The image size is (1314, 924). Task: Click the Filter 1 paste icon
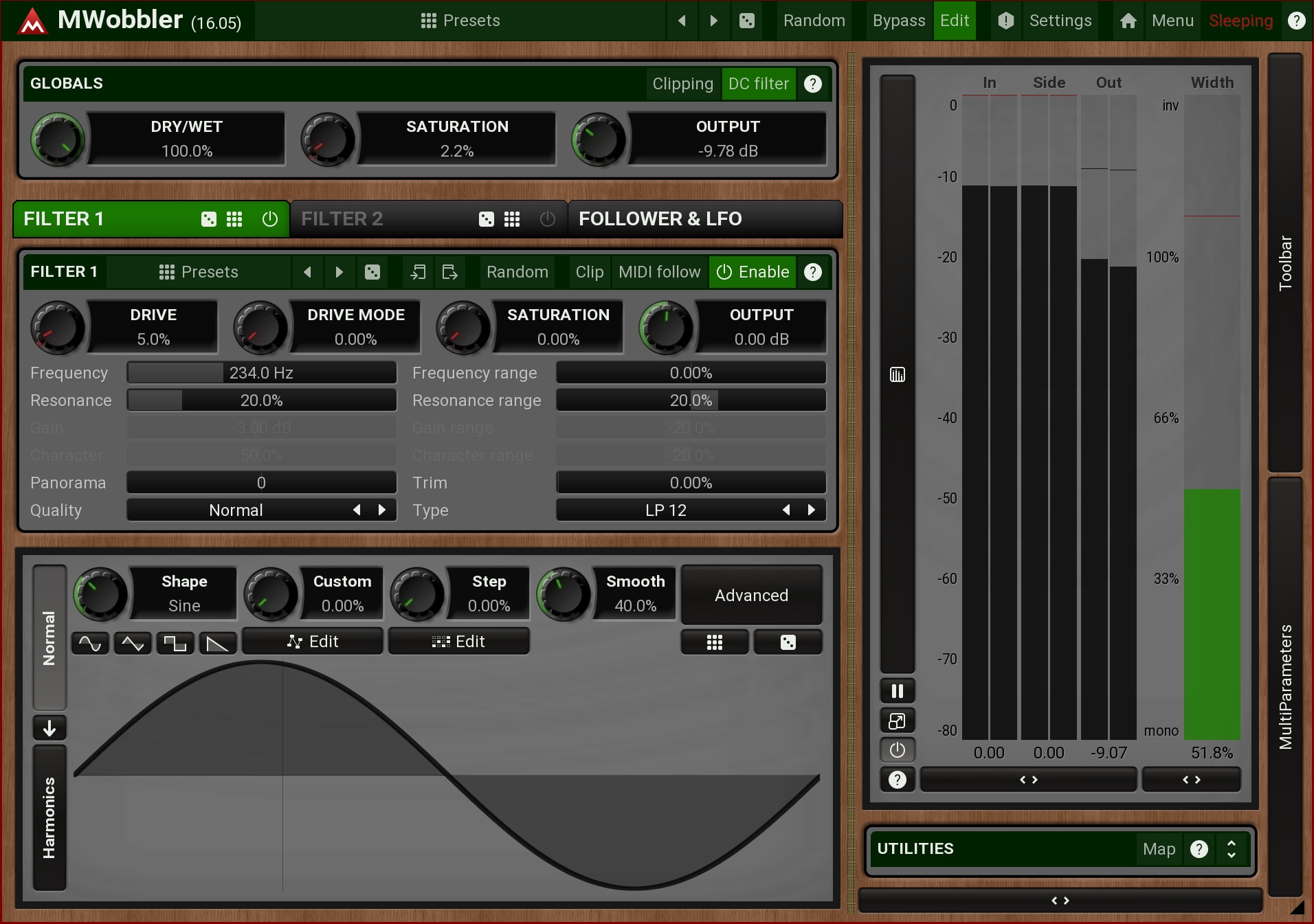pos(449,272)
